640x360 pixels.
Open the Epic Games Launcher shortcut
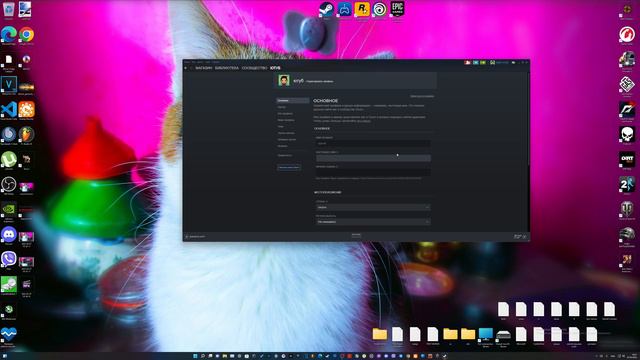coord(398,9)
